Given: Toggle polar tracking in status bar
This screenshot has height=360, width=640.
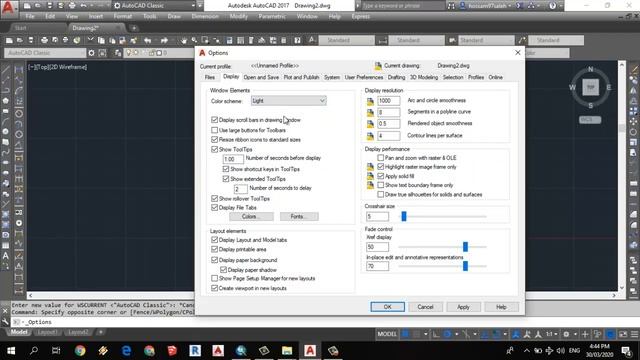Looking at the screenshot, I should (447, 334).
